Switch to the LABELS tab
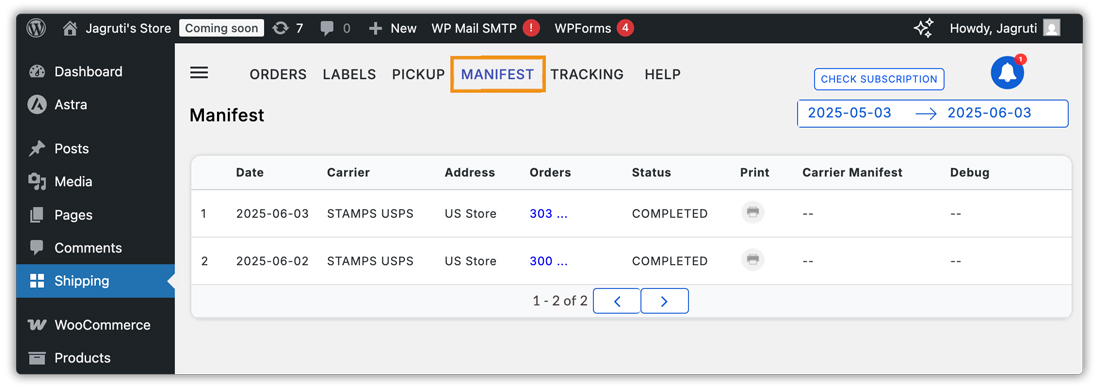The height and width of the screenshot is (389, 1100). (349, 74)
